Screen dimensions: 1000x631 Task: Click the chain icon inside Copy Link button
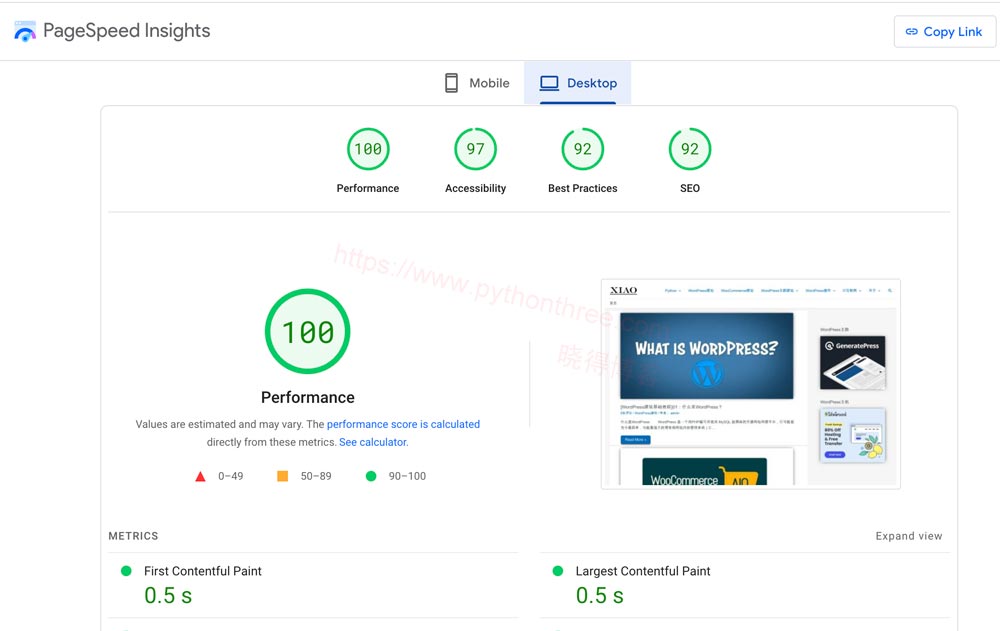tap(914, 31)
